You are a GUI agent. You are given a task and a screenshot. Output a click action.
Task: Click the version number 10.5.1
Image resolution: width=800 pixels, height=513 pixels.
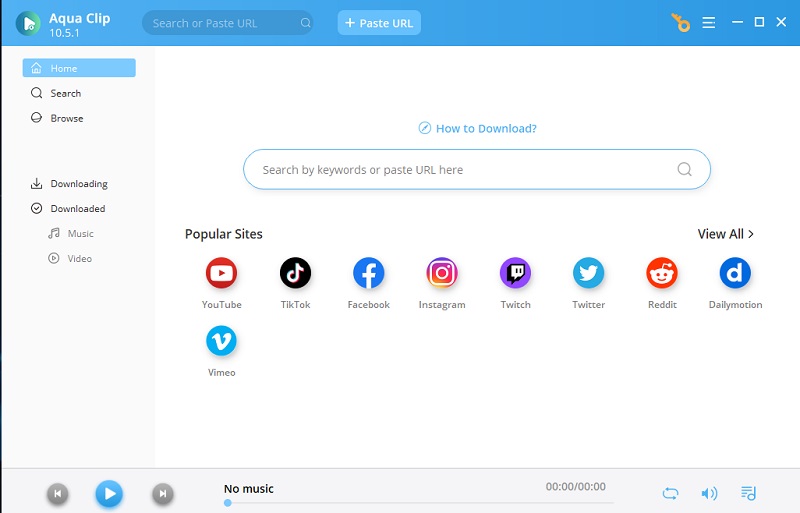(x=64, y=33)
